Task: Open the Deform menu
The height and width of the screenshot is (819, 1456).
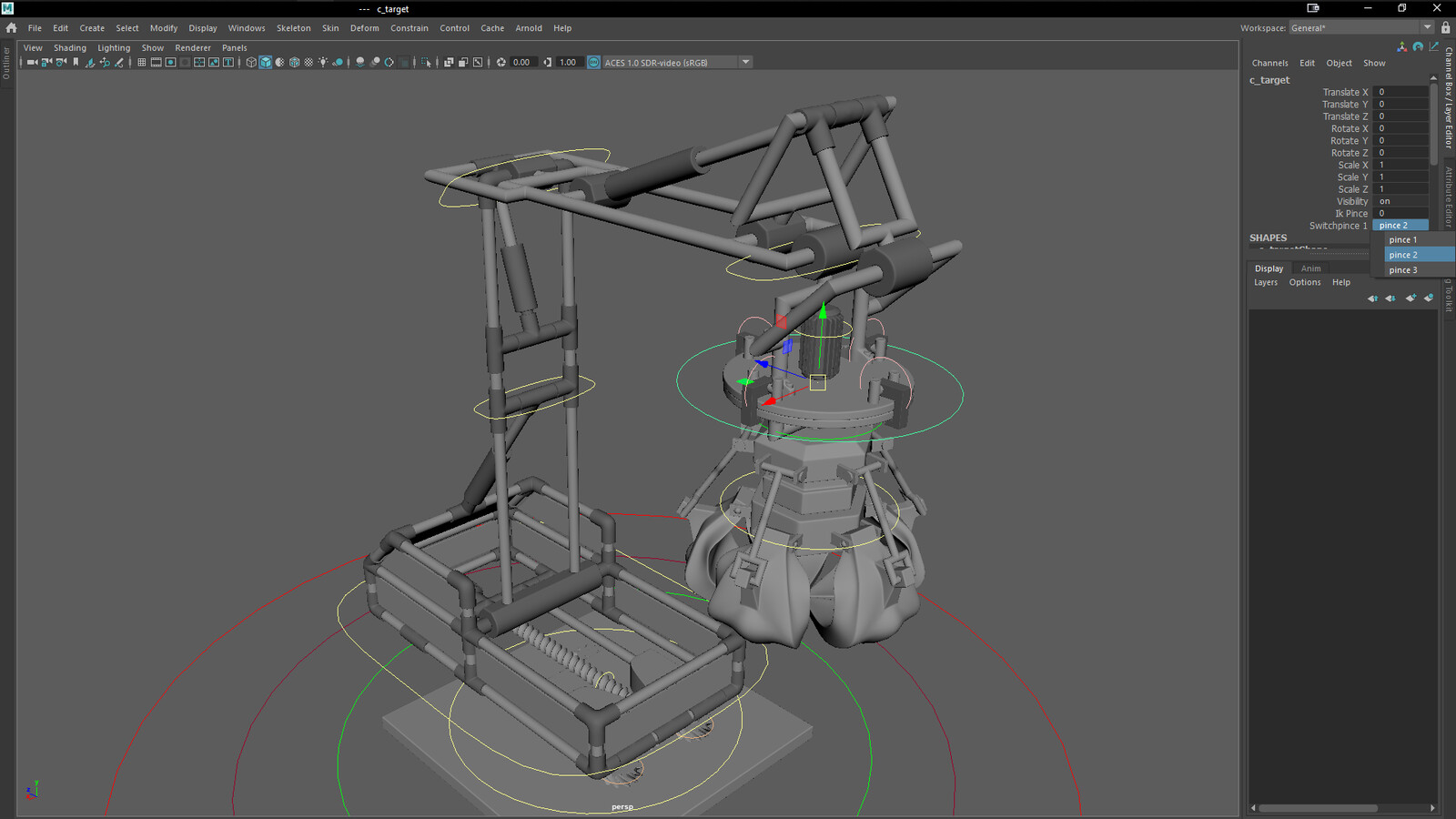Action: (364, 28)
